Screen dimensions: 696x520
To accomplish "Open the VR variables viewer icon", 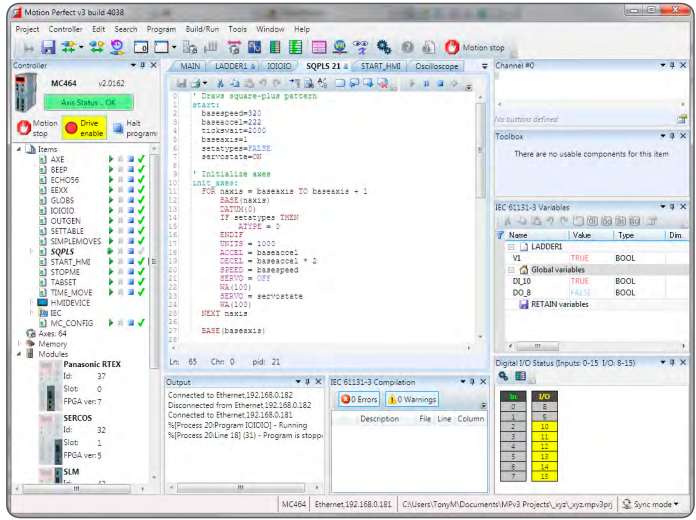I will (x=340, y=47).
